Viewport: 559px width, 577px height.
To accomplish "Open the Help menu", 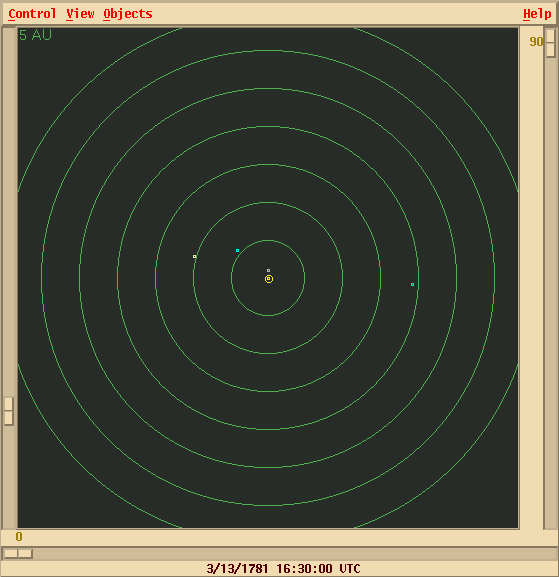I will coord(537,14).
